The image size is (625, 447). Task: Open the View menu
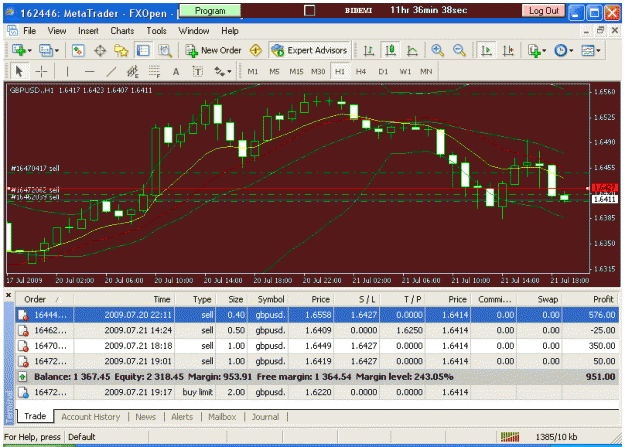pyautogui.click(x=57, y=31)
